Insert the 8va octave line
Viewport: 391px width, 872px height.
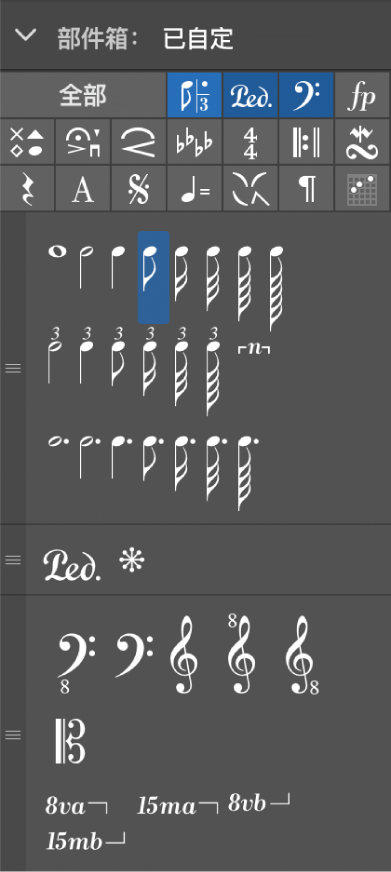point(77,806)
